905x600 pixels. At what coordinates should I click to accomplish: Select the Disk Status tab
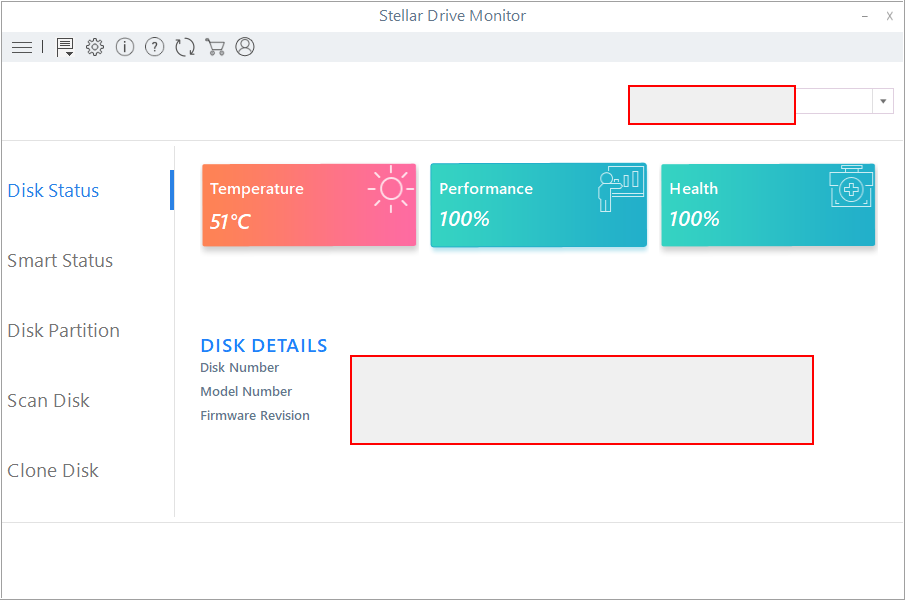[x=53, y=190]
